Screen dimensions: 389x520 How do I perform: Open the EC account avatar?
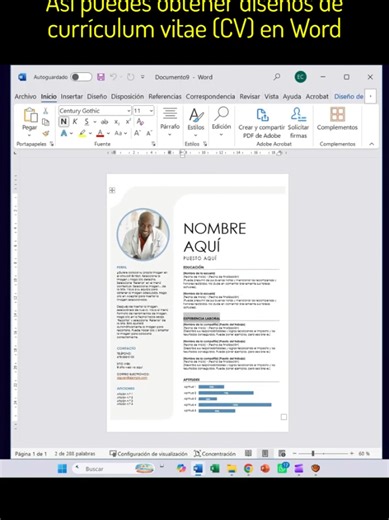[x=300, y=77]
